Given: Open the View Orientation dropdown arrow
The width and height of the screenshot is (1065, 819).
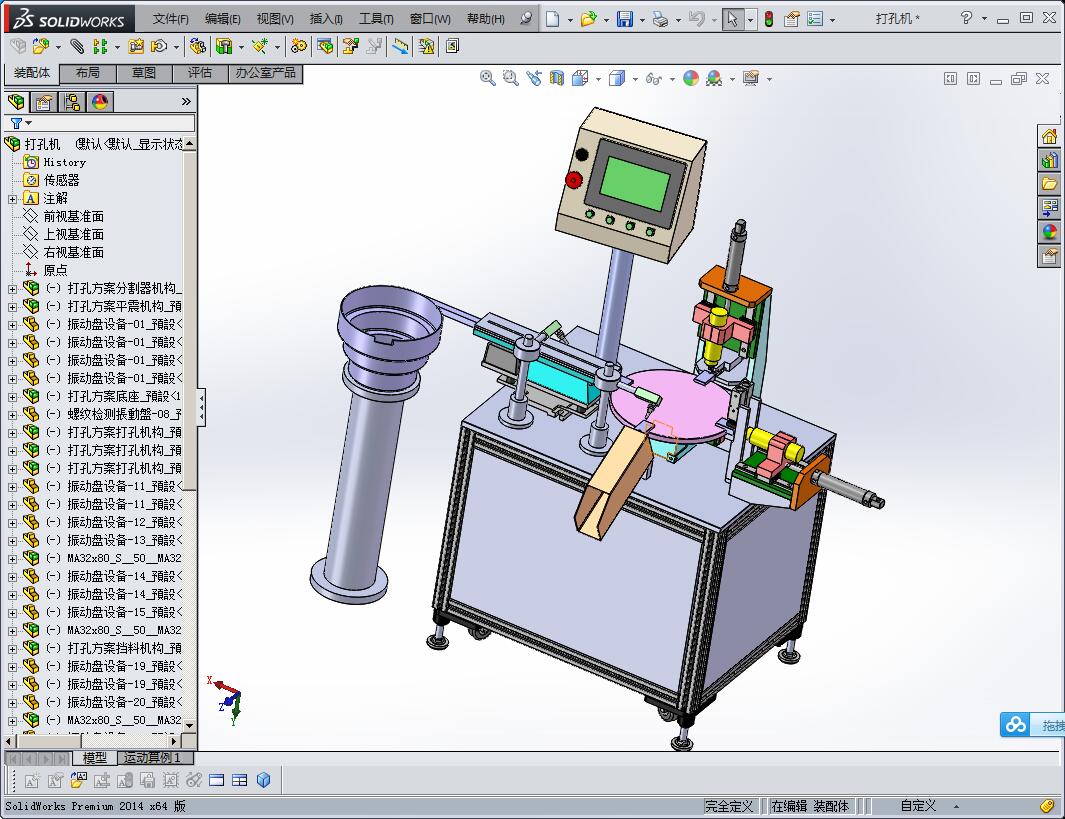Looking at the screenshot, I should click(598, 78).
